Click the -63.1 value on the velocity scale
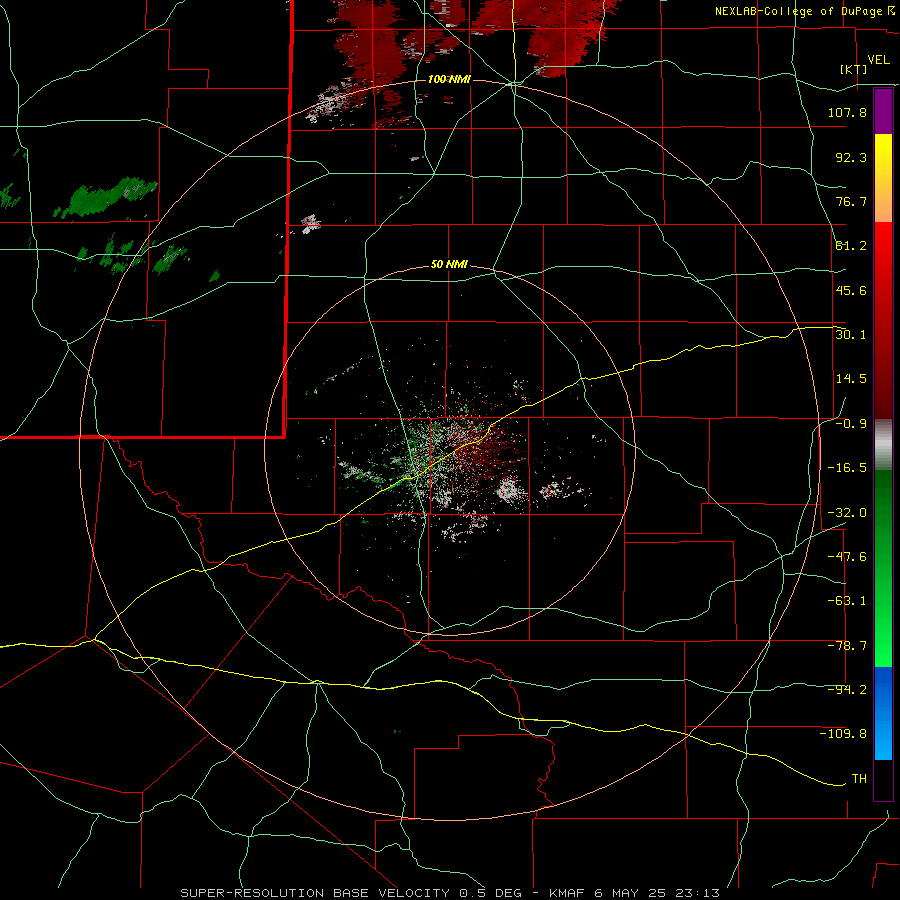Viewport: 900px width, 900px height. [847, 601]
